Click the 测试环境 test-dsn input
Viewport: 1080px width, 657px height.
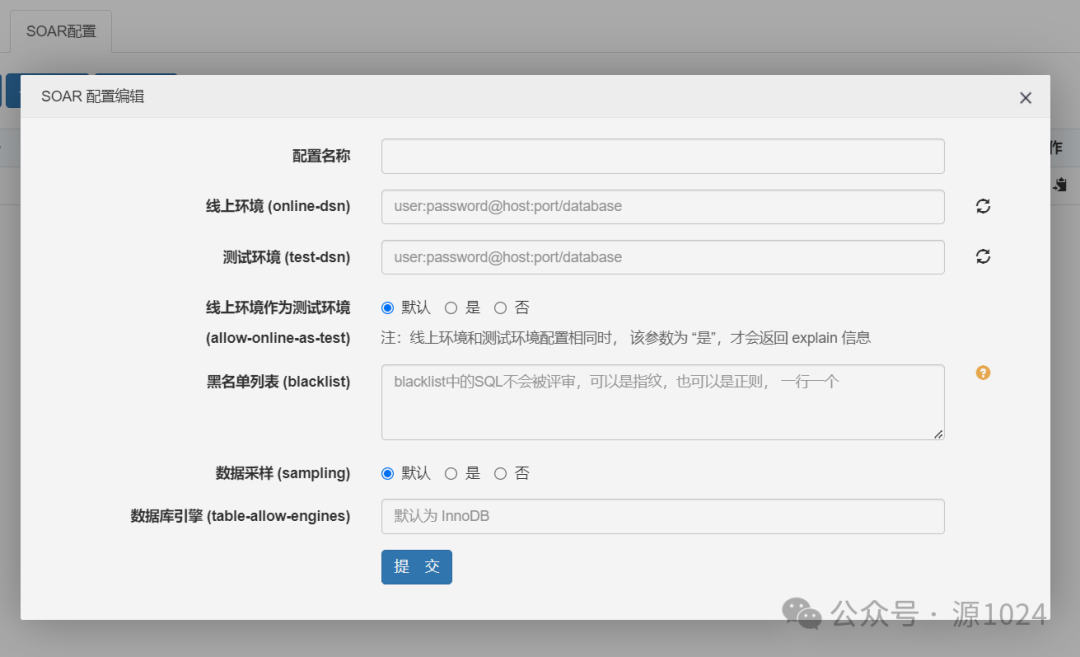tap(663, 257)
